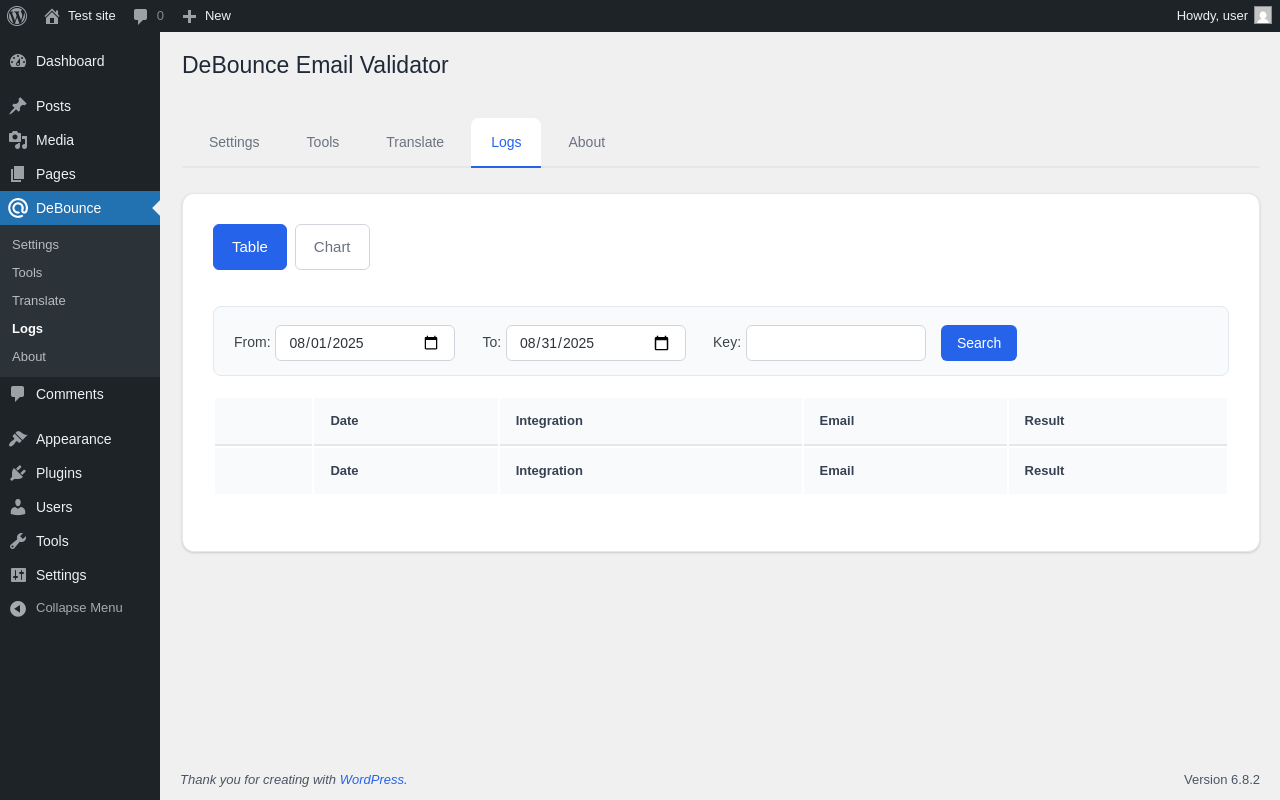
Task: Click the Appearance paintbrush icon
Action: (18, 439)
